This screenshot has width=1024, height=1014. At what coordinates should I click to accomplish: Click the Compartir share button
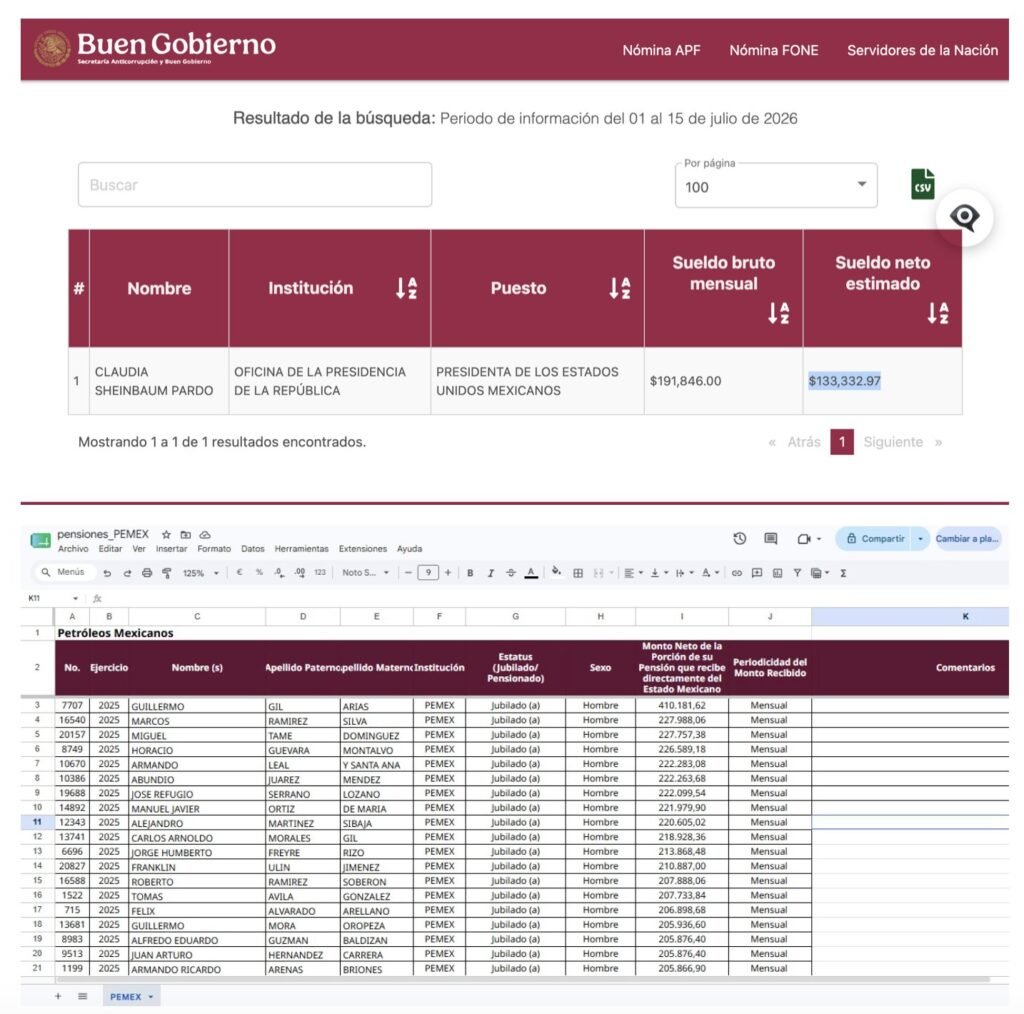pyautogui.click(x=874, y=539)
